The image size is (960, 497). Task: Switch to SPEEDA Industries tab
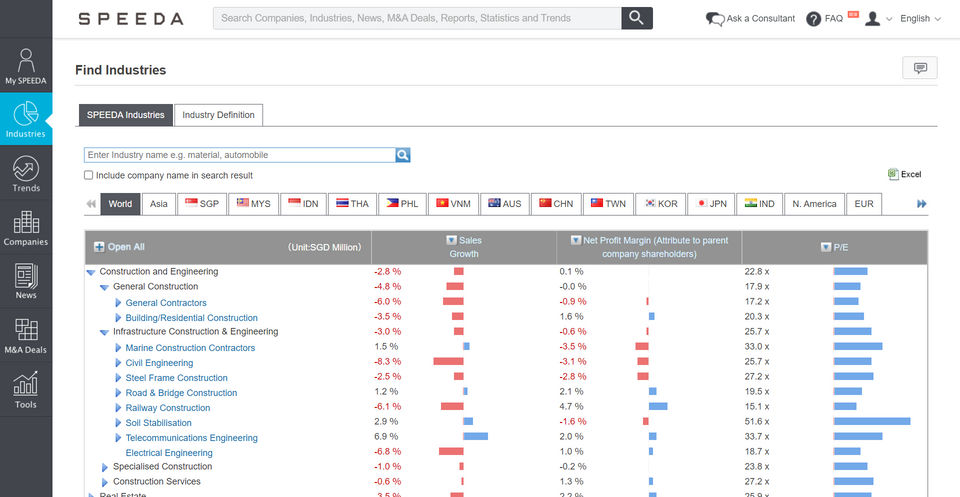pos(126,115)
